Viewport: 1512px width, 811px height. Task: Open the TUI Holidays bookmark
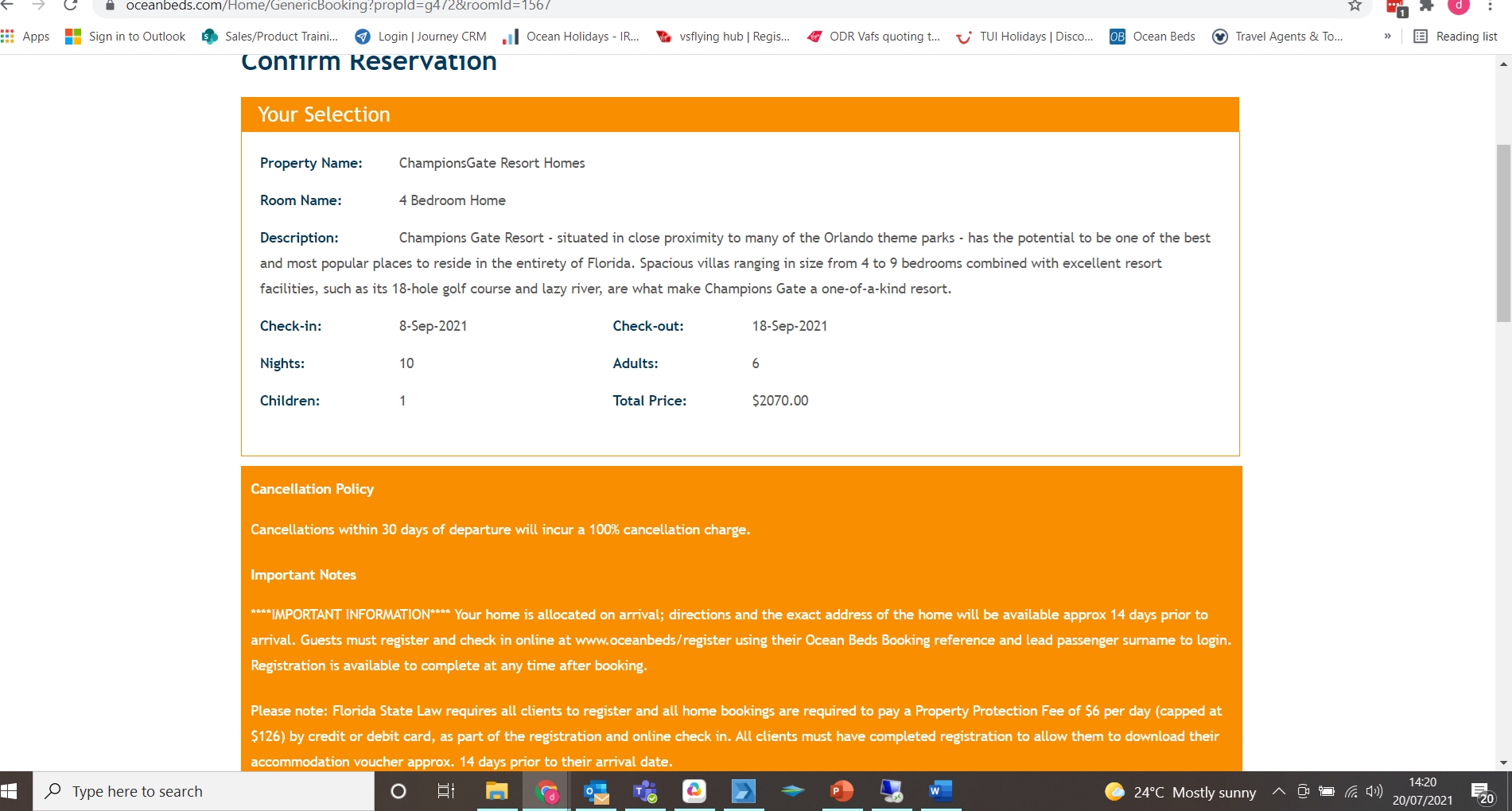click(1024, 37)
